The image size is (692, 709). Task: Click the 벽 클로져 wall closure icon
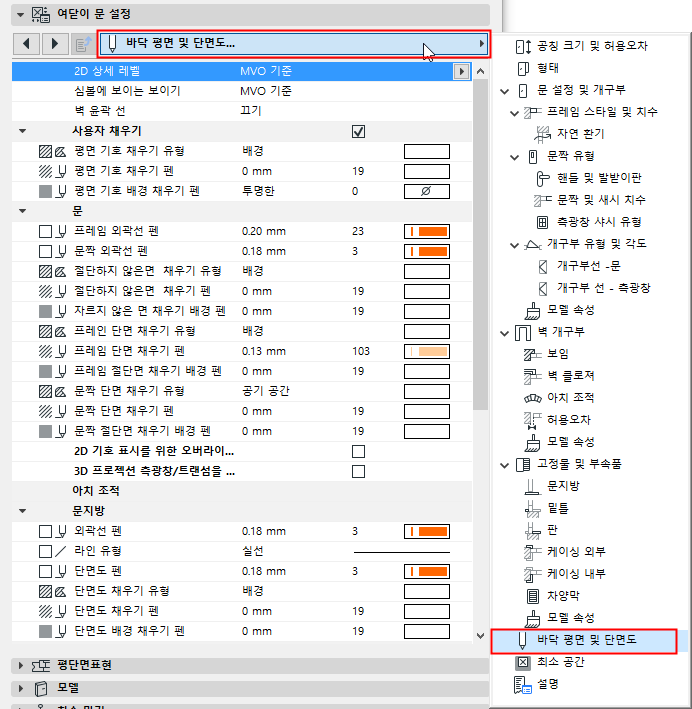coord(532,376)
